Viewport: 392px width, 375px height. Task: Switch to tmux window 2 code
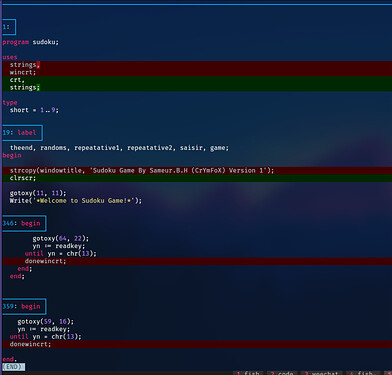tap(282, 373)
